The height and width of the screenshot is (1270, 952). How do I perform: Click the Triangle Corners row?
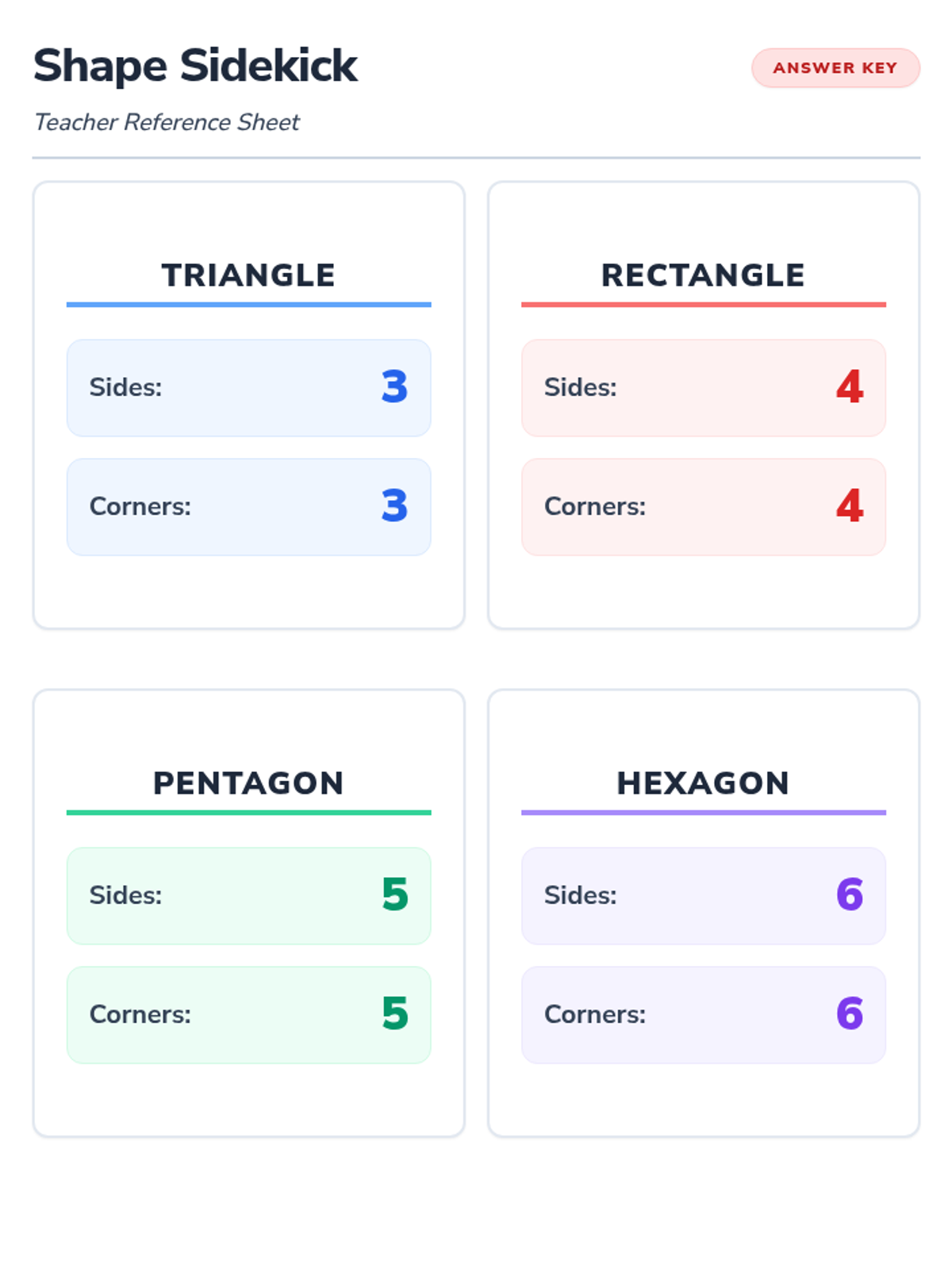pos(248,507)
